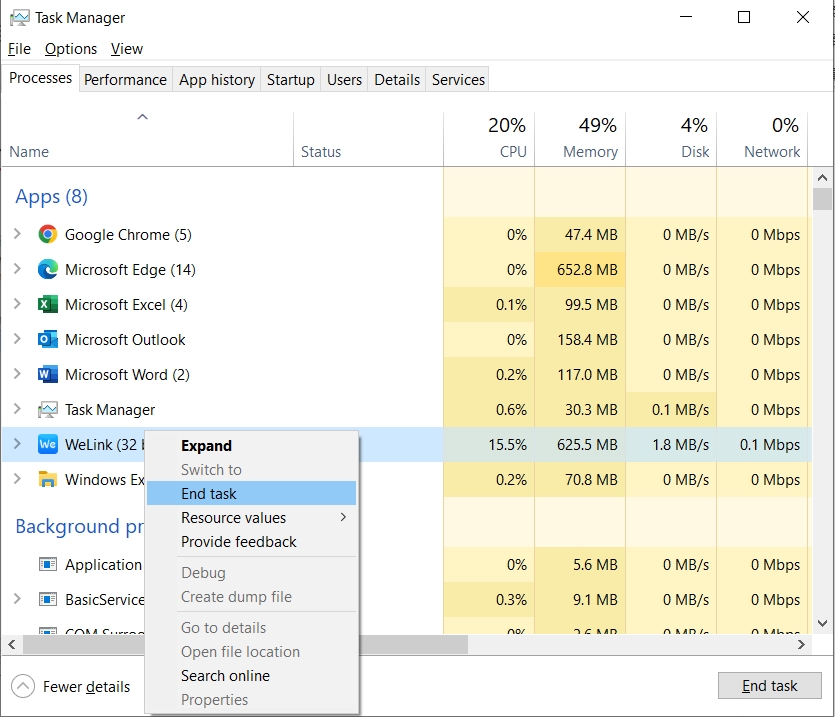Click the WeLink app icon
Screen dimensions: 835x717
(x=47, y=444)
